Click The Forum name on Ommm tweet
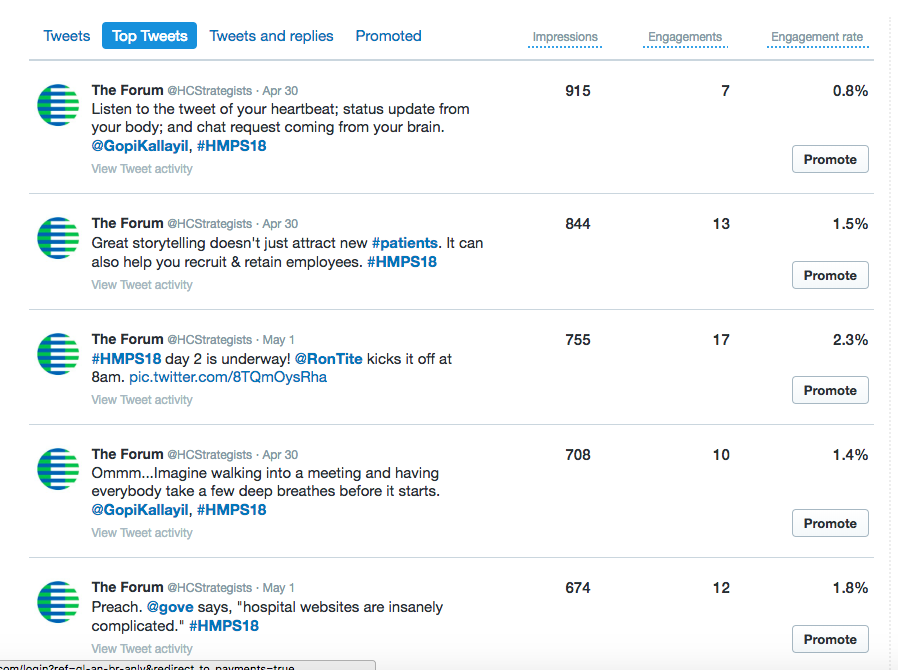 click(x=127, y=454)
